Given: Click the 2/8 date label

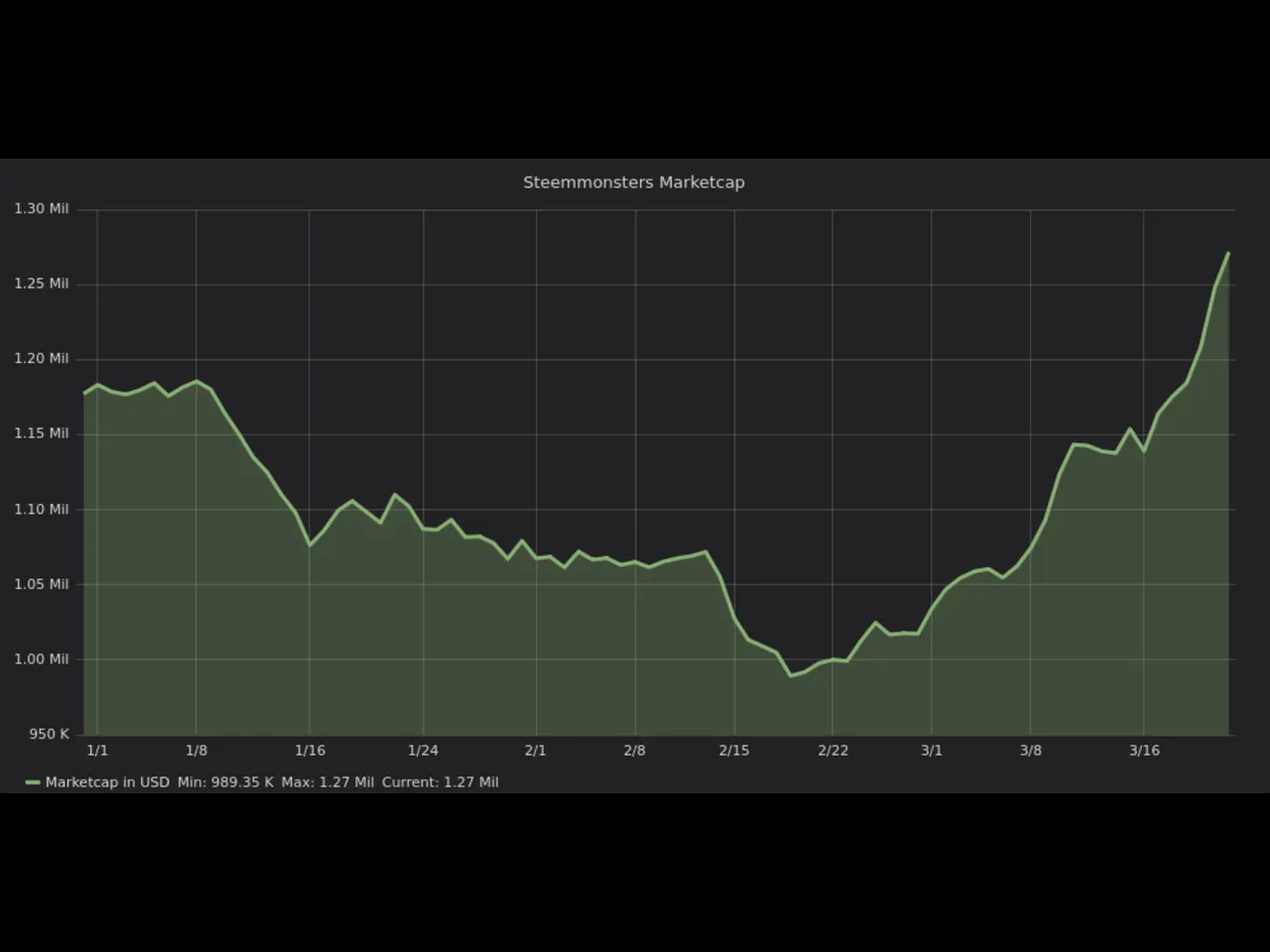Looking at the screenshot, I should pyautogui.click(x=635, y=751).
